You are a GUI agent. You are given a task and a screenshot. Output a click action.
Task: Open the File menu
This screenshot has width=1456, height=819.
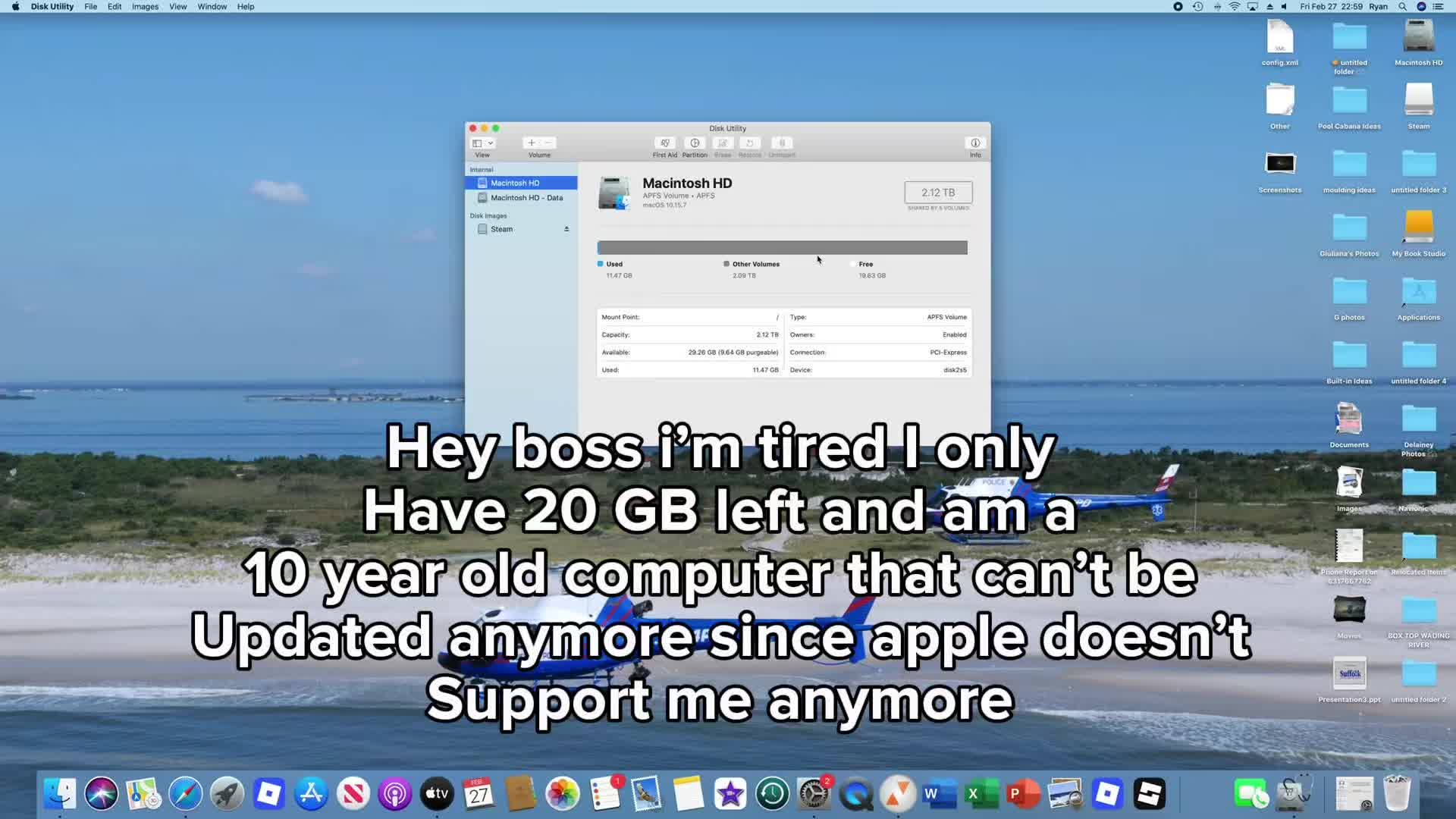coord(91,7)
